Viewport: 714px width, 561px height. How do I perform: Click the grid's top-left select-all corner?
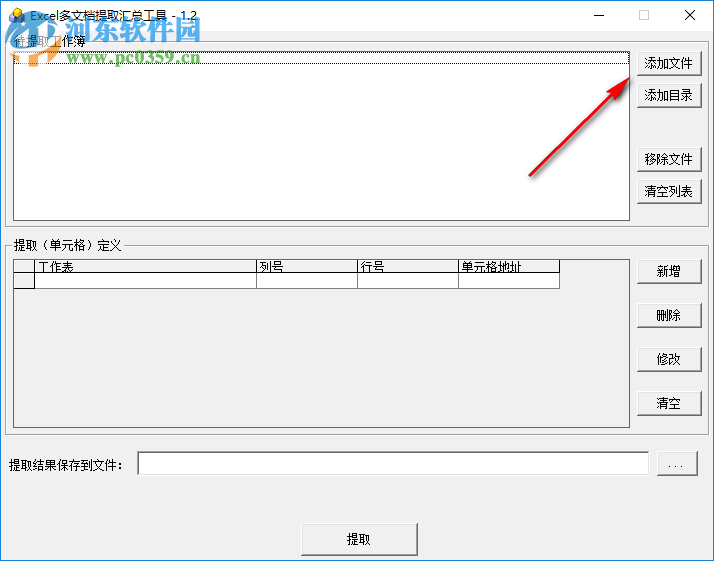(24, 266)
